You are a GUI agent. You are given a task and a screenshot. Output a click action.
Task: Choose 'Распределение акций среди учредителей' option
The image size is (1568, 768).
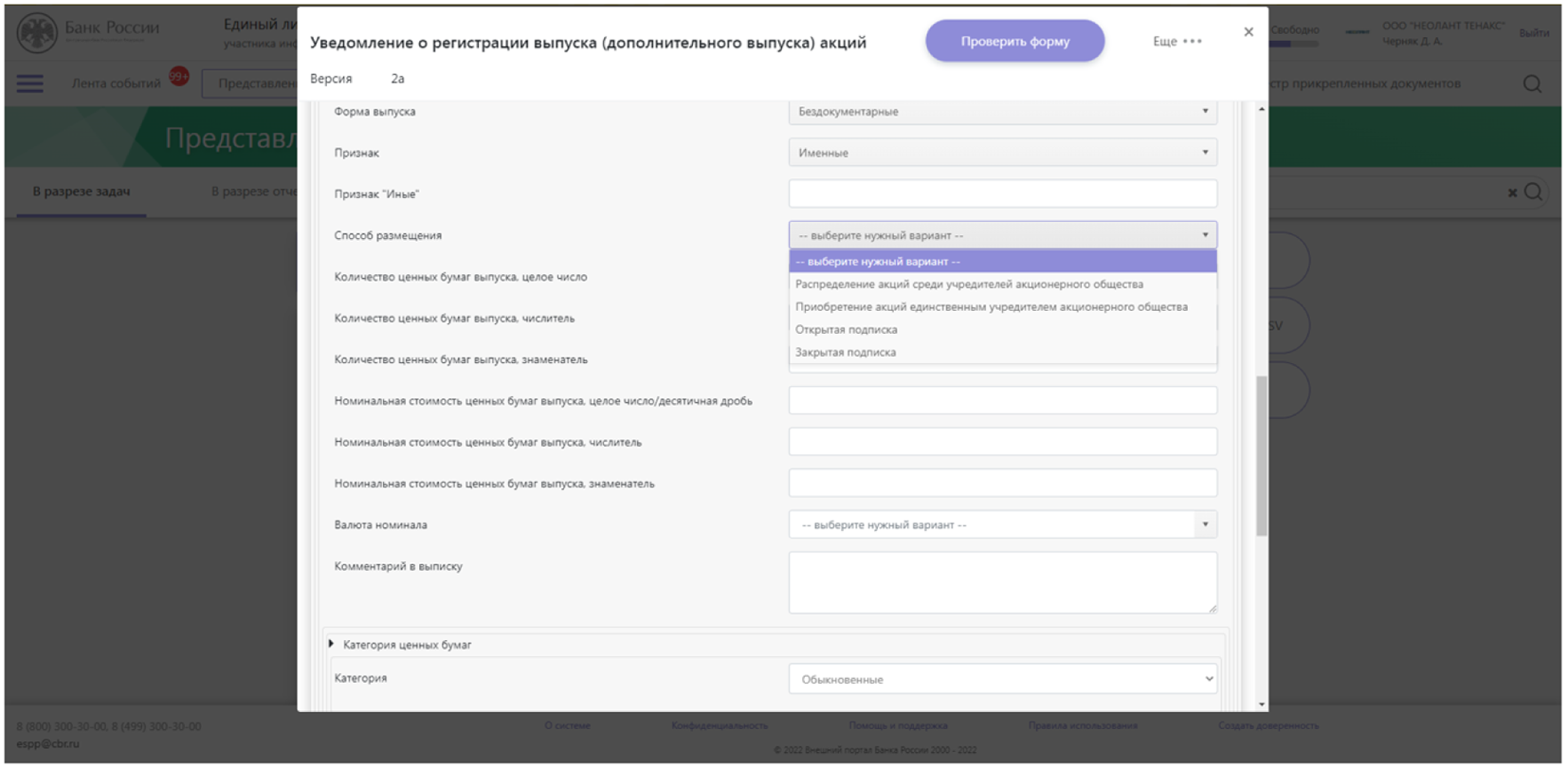[x=968, y=284]
